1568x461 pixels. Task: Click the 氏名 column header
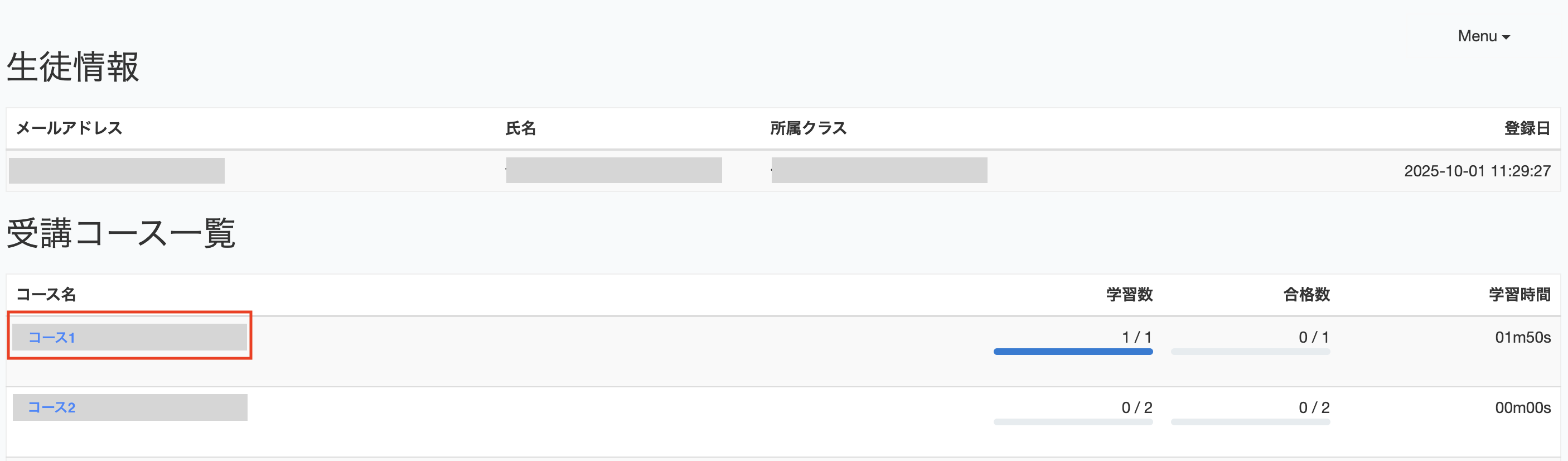pos(520,128)
